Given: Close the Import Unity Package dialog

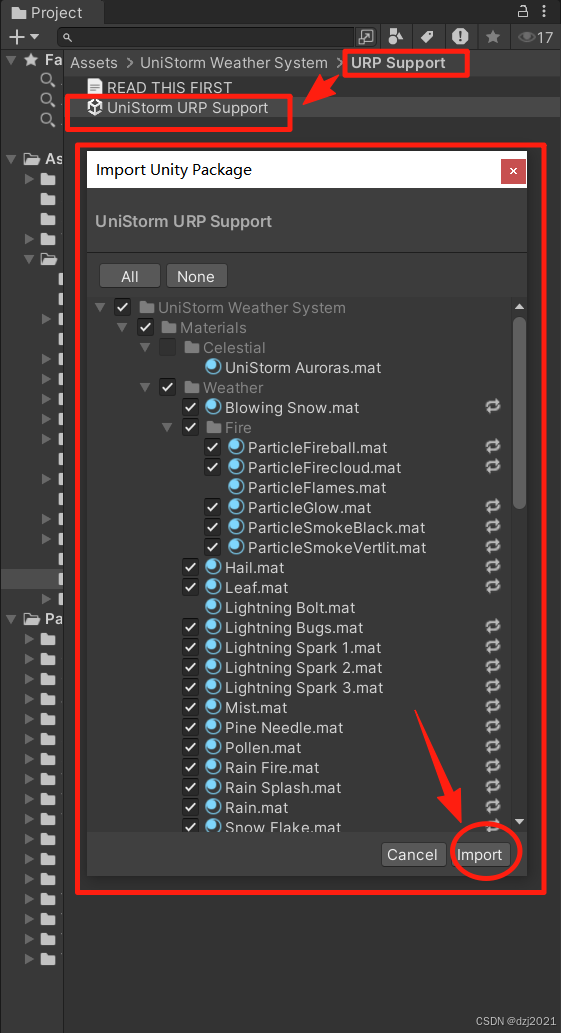Looking at the screenshot, I should coord(513,171).
